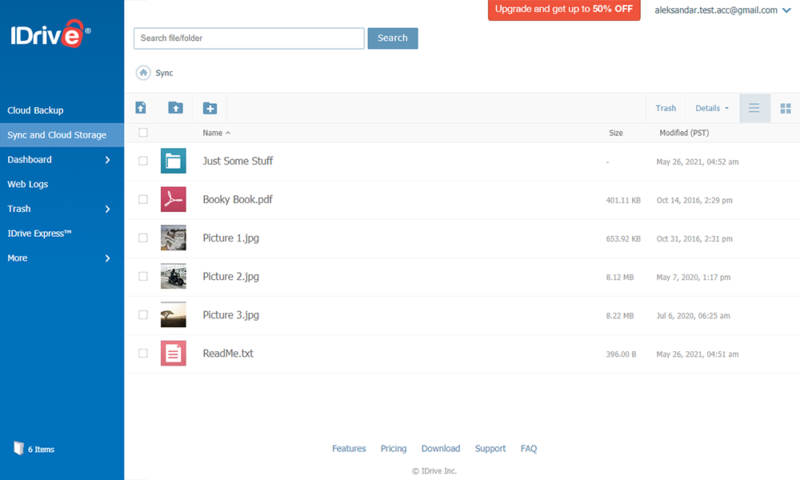Check the box for Just Some Stuff
Viewport: 800px width, 480px height.
click(x=143, y=161)
